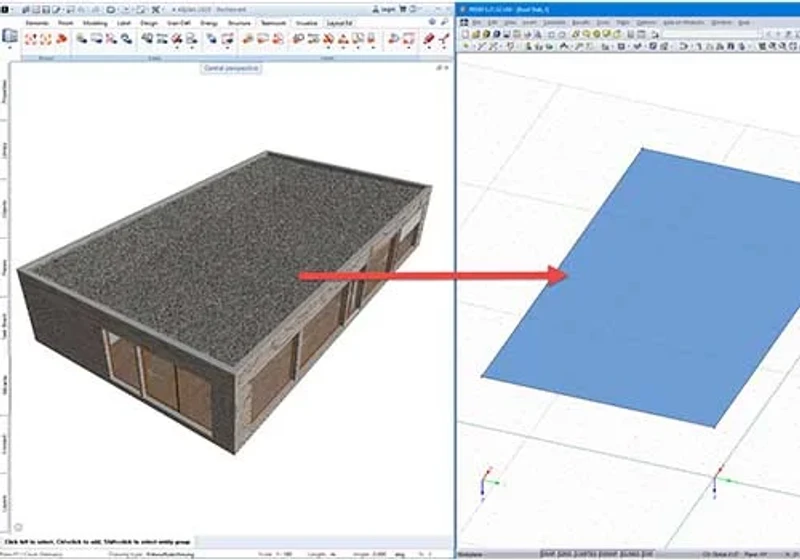800x560 pixels.
Task: Click the login button in the title bar
Action: tap(384, 9)
